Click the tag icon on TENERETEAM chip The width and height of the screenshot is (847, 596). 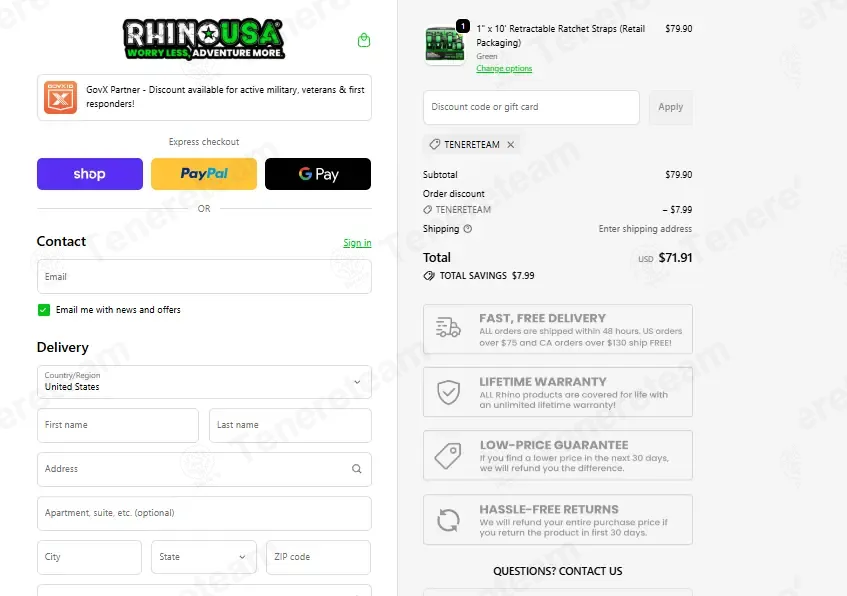point(434,144)
